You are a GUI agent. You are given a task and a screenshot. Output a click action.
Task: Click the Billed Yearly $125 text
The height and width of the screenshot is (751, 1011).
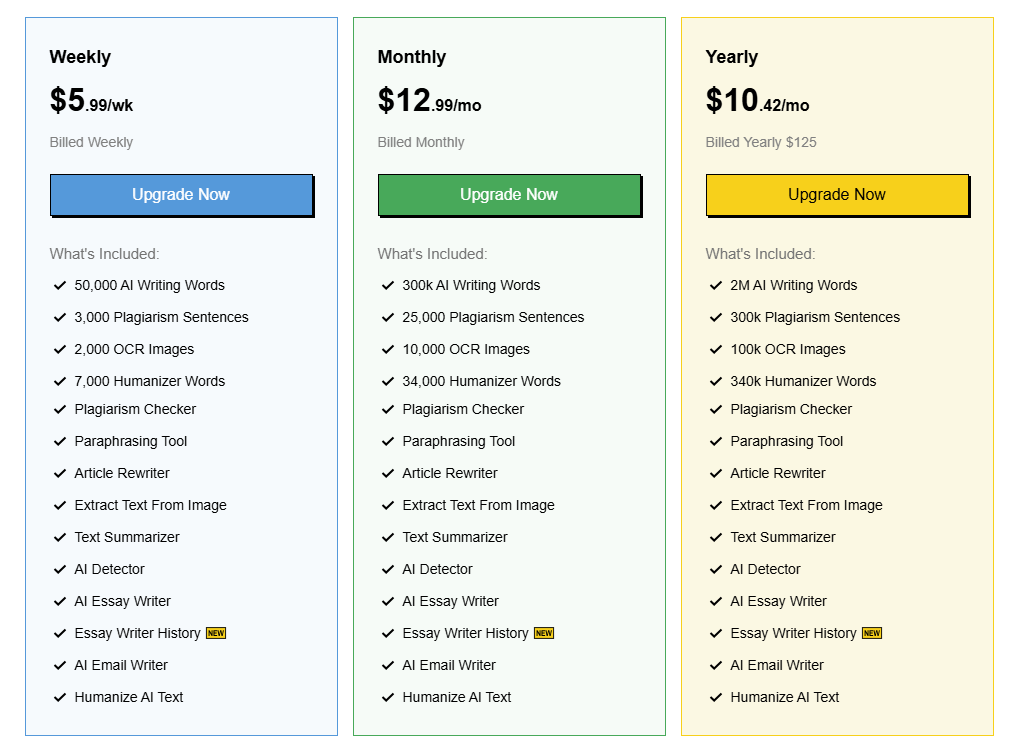(761, 142)
